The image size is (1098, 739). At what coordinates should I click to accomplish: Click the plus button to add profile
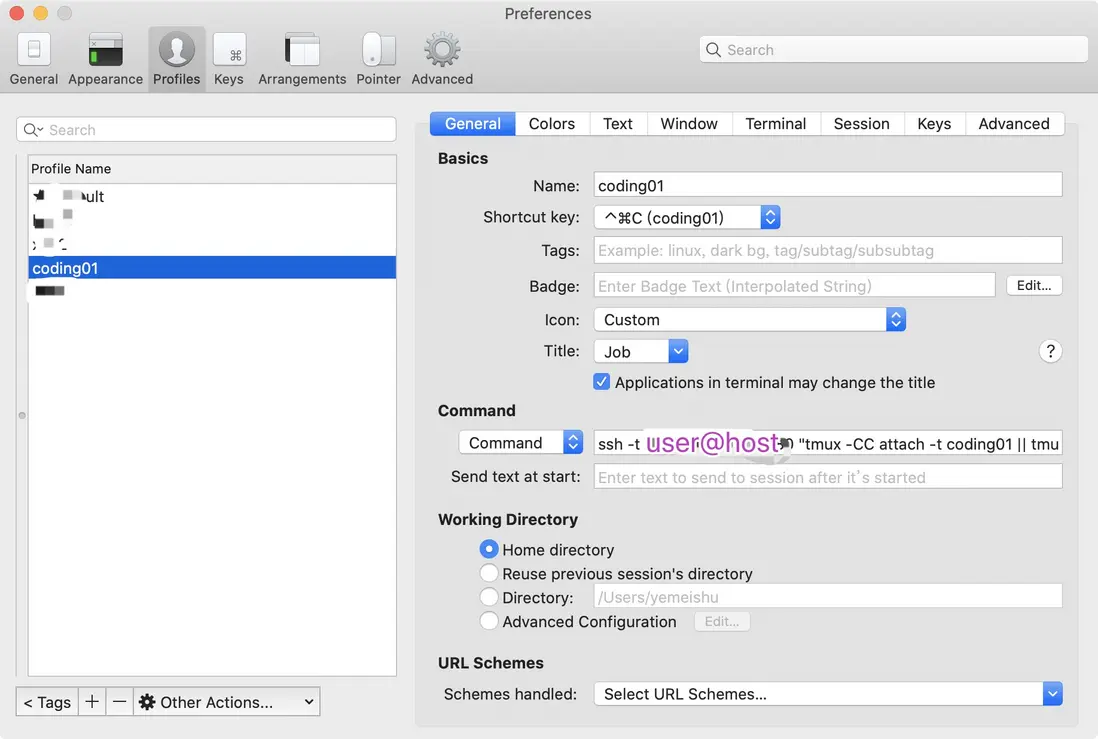[92, 701]
